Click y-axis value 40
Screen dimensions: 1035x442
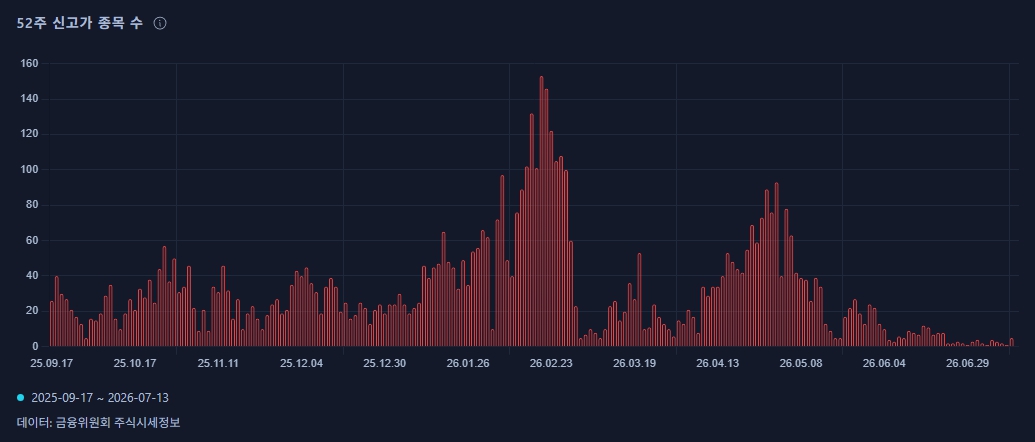coord(33,276)
